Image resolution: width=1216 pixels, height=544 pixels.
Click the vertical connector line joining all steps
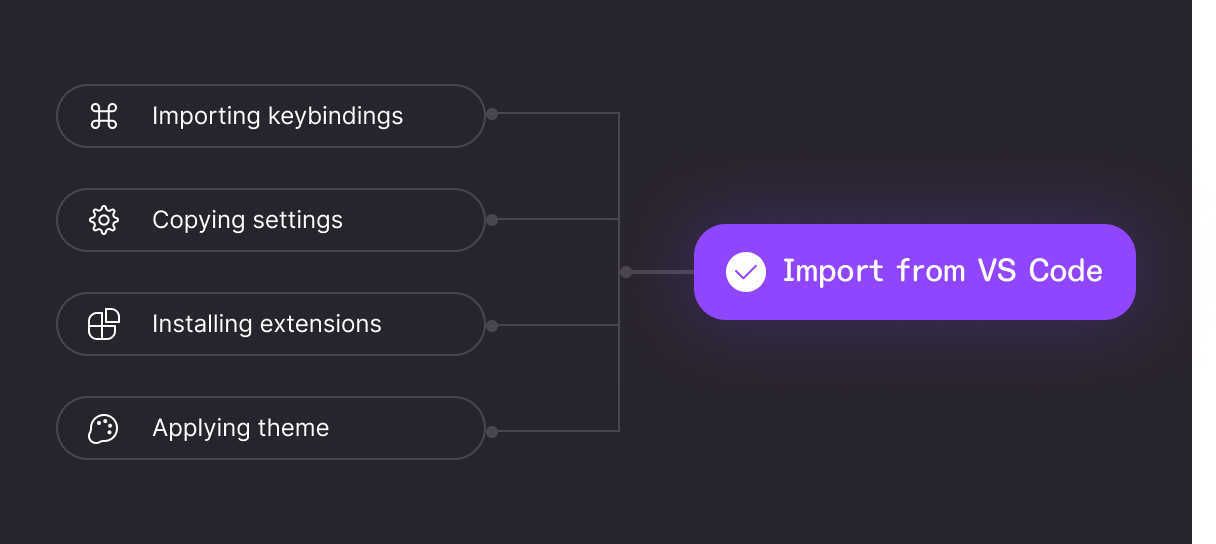(619, 272)
